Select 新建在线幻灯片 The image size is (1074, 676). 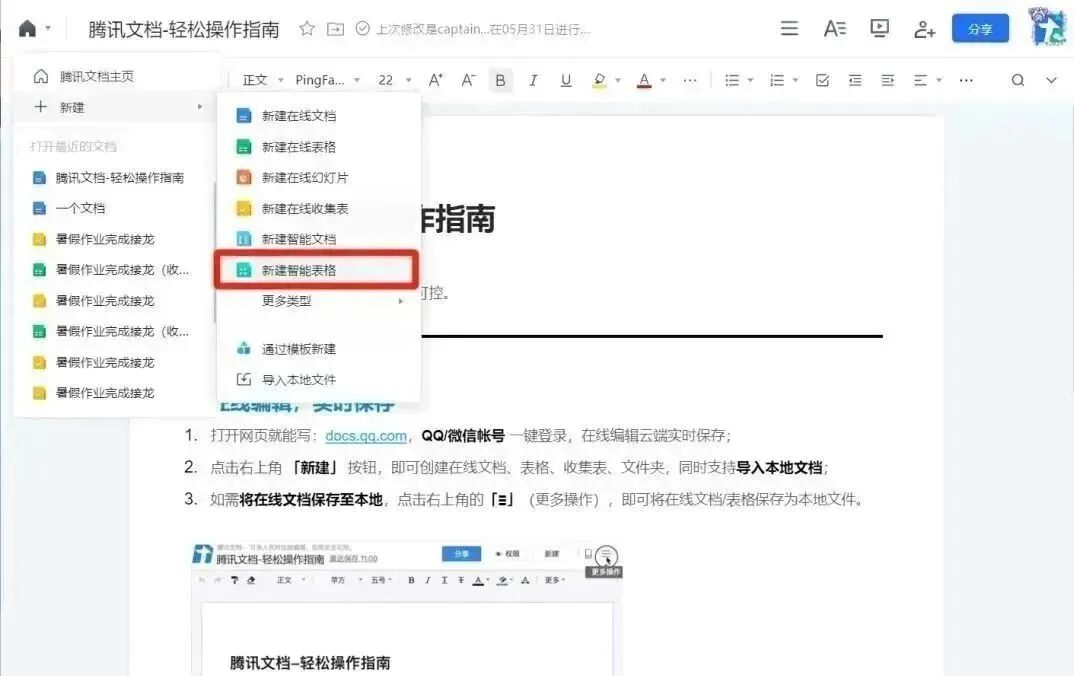[x=319, y=177]
